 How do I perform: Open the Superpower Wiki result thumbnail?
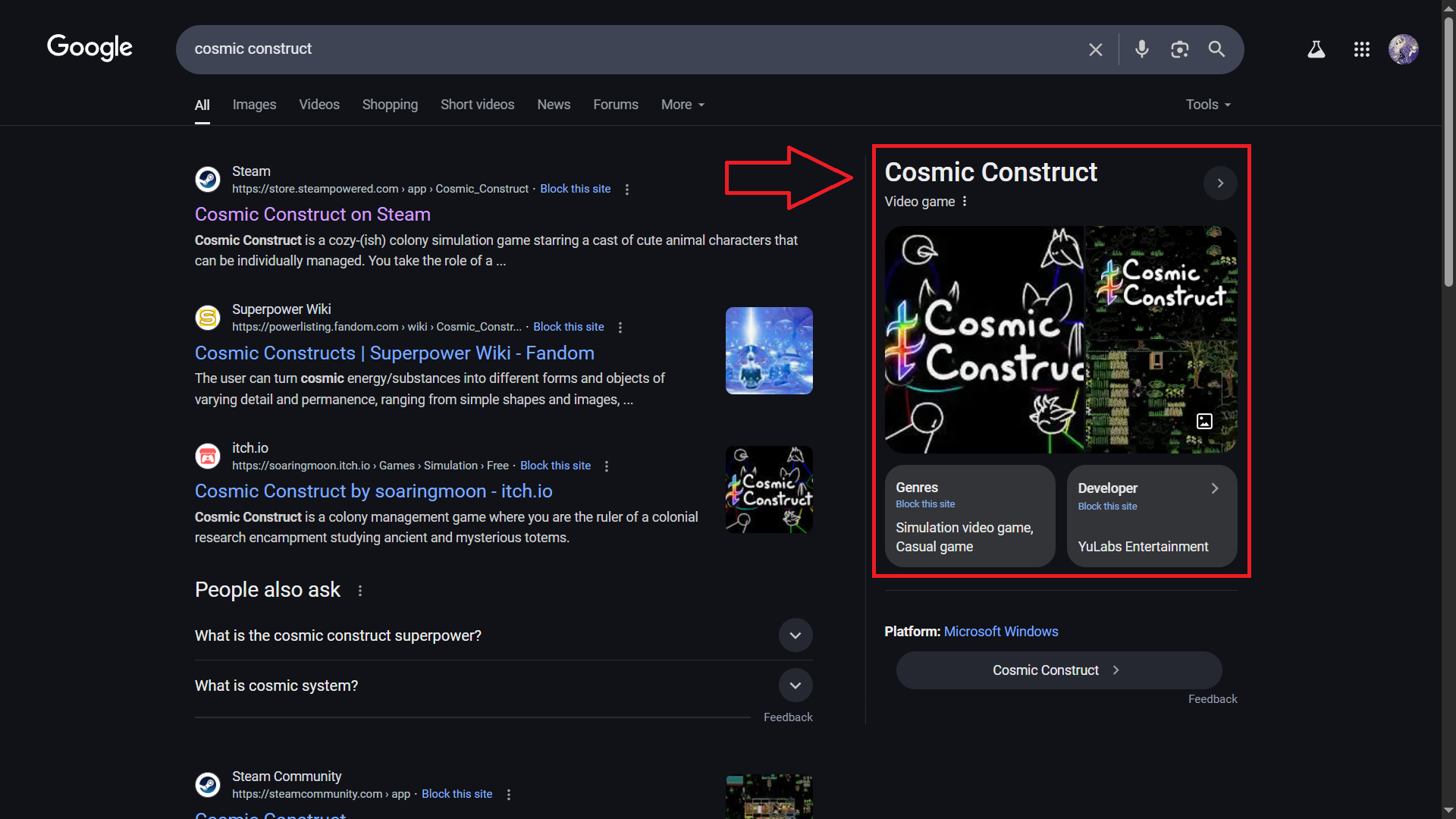(x=769, y=350)
